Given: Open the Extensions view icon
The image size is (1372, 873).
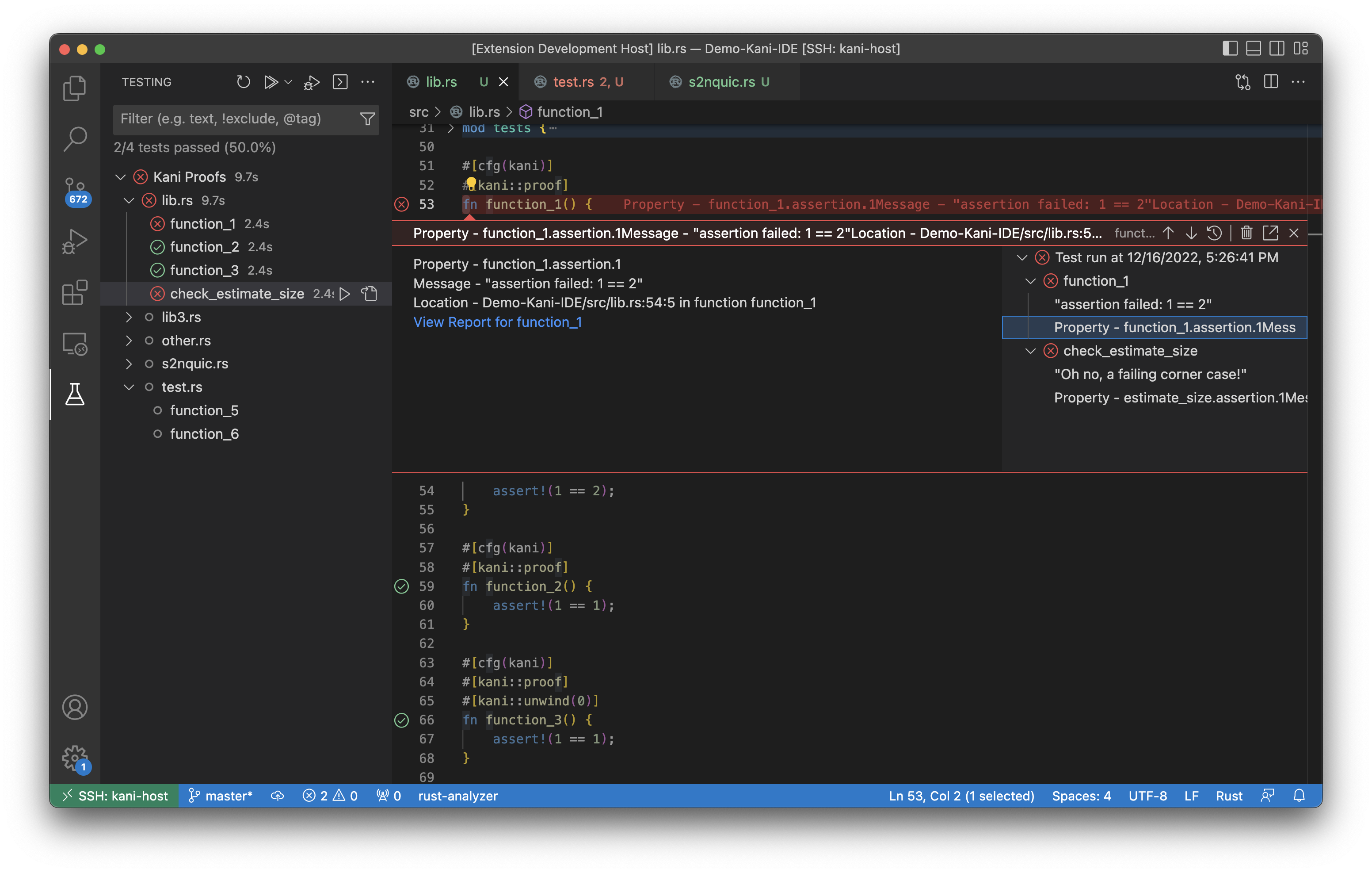Looking at the screenshot, I should point(75,293).
